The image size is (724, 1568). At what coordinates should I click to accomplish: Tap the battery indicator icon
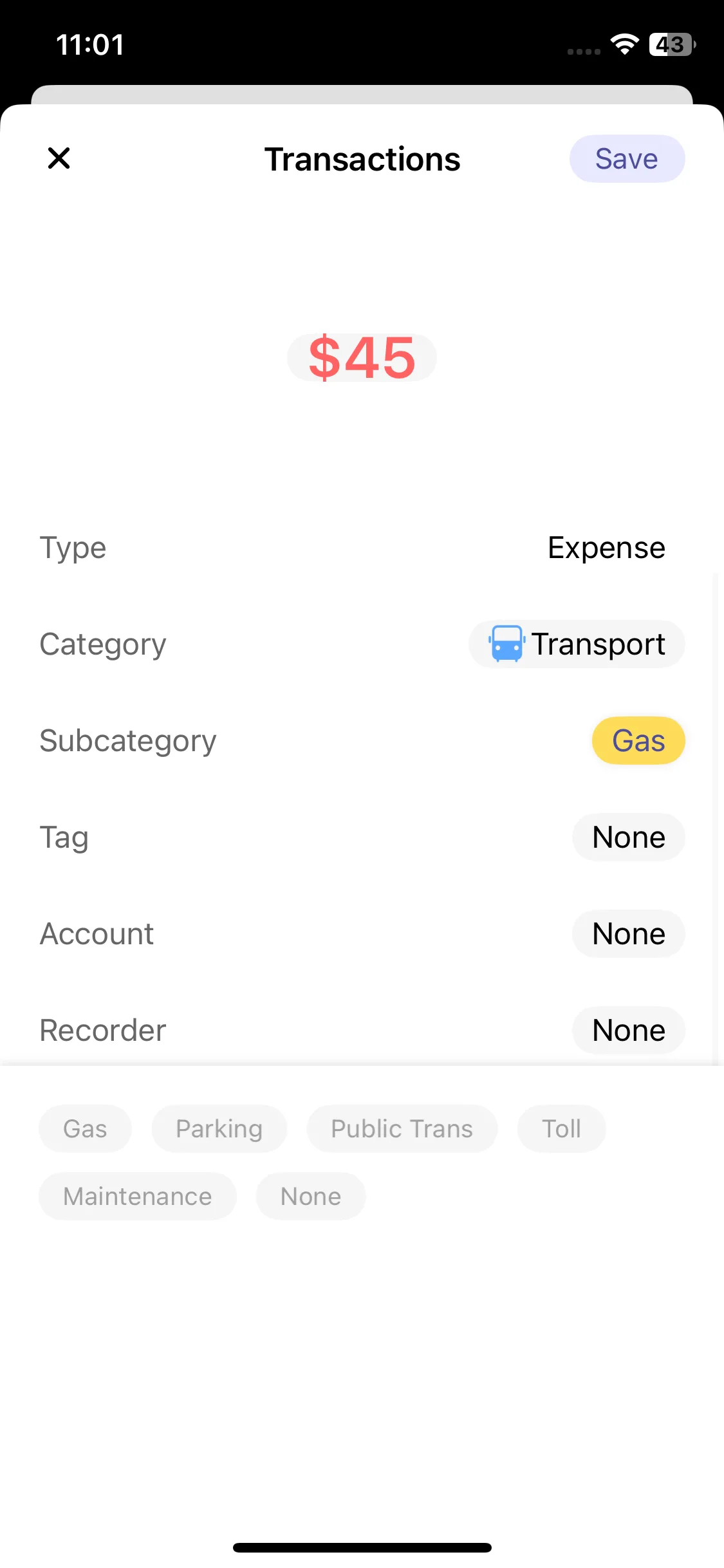pos(671,44)
